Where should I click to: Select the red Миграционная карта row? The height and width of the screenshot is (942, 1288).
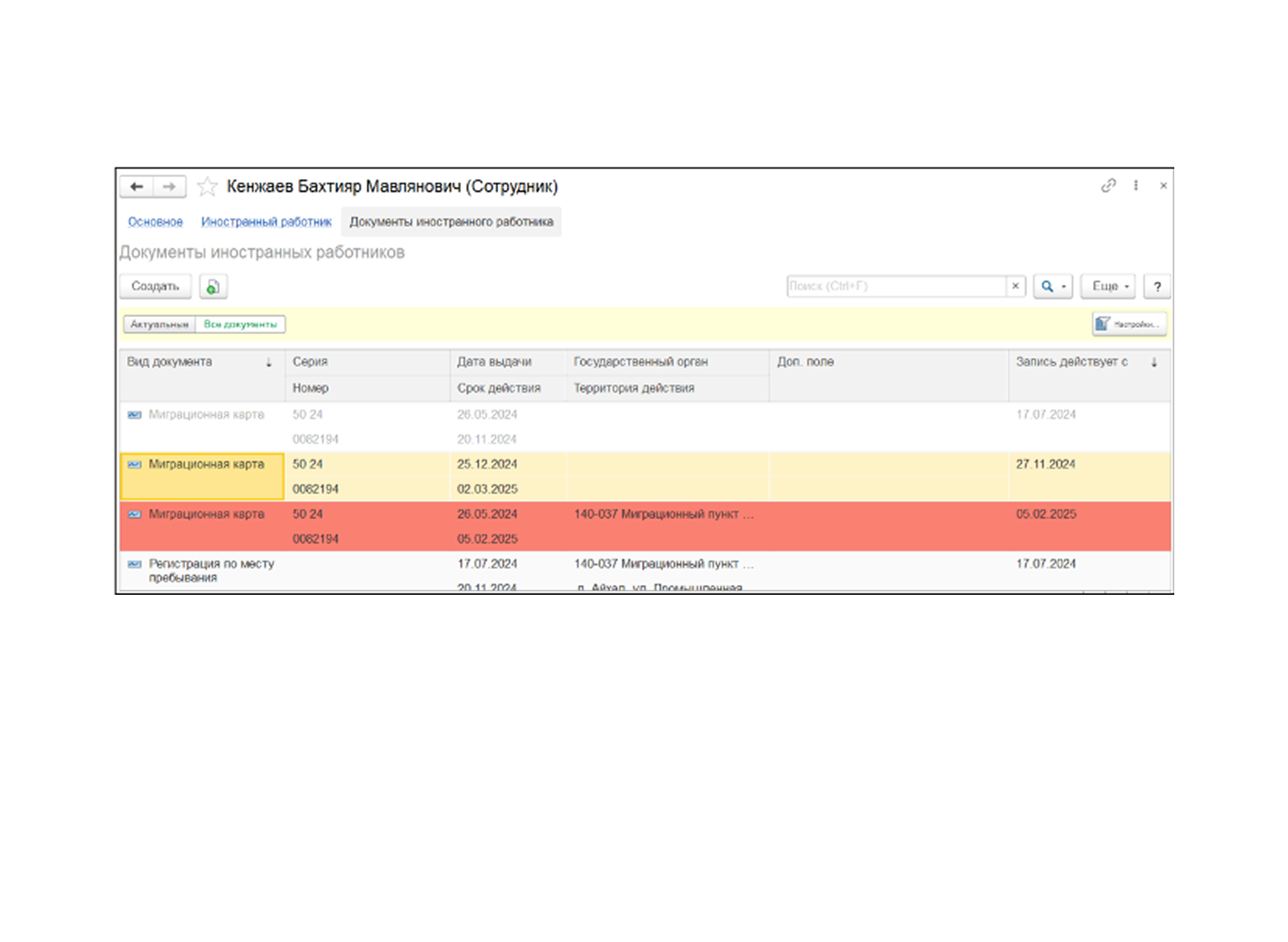tap(645, 527)
